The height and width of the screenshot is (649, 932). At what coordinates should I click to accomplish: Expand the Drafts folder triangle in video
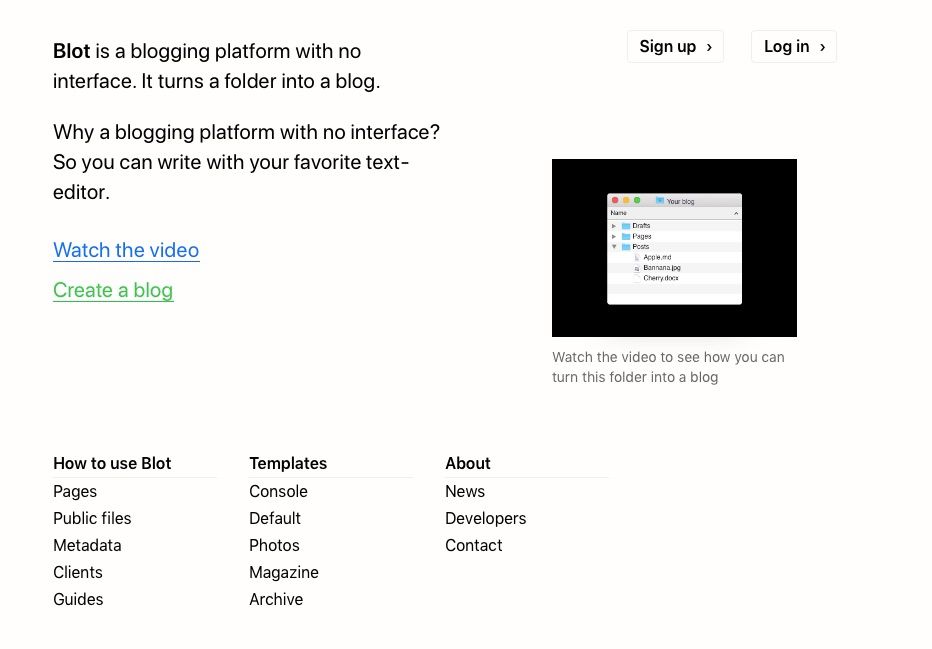614,226
